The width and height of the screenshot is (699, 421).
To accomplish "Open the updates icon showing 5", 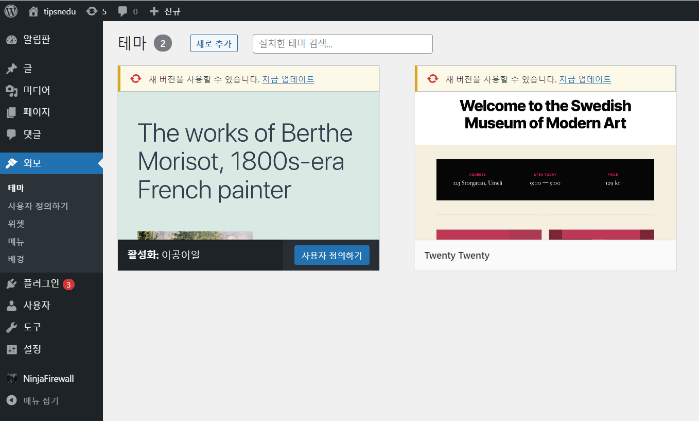I will (91, 11).
